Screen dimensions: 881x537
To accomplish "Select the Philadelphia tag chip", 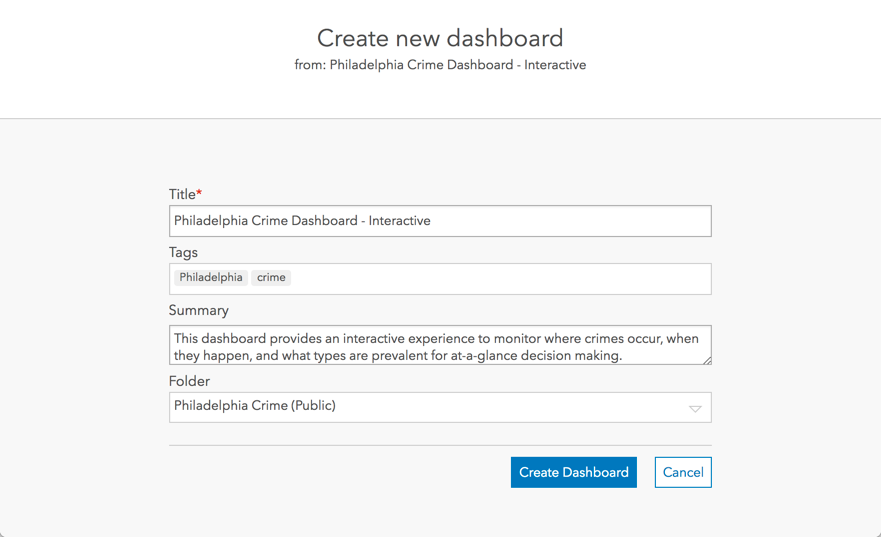I will 211,277.
